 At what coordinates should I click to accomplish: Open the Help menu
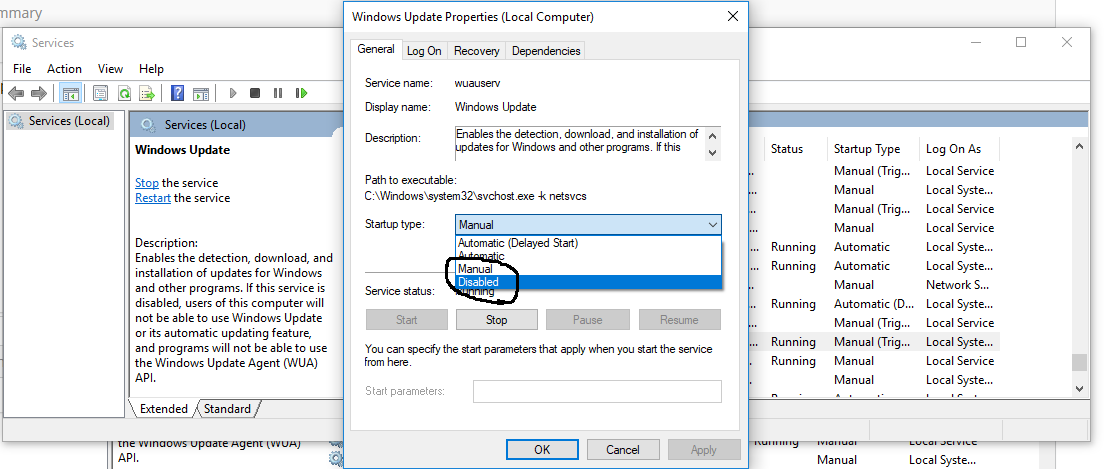(x=151, y=69)
